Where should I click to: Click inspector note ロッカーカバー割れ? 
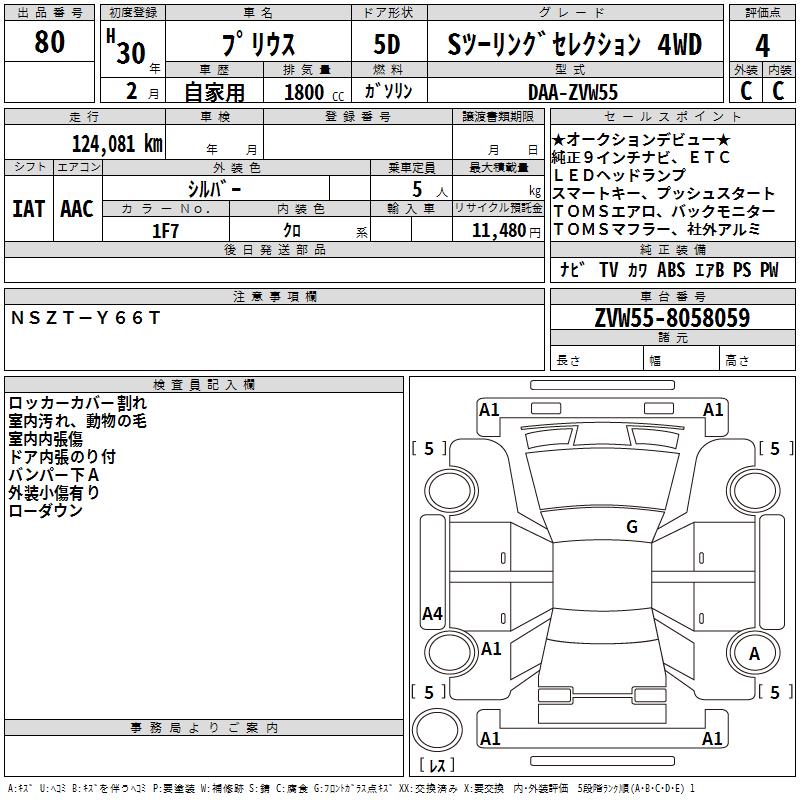[x=78, y=403]
